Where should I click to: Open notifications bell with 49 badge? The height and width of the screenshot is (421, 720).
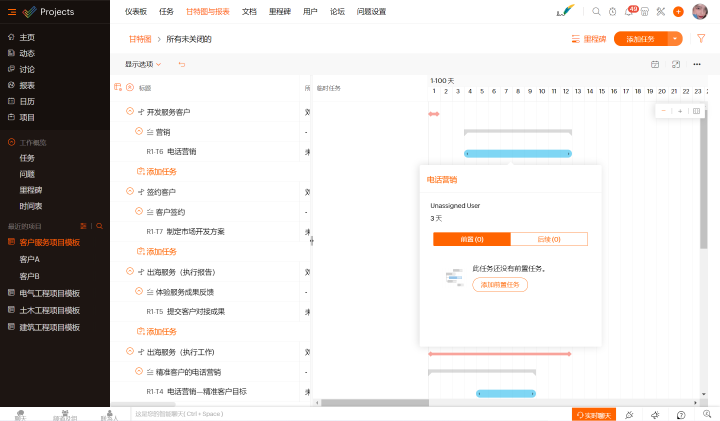pos(629,12)
